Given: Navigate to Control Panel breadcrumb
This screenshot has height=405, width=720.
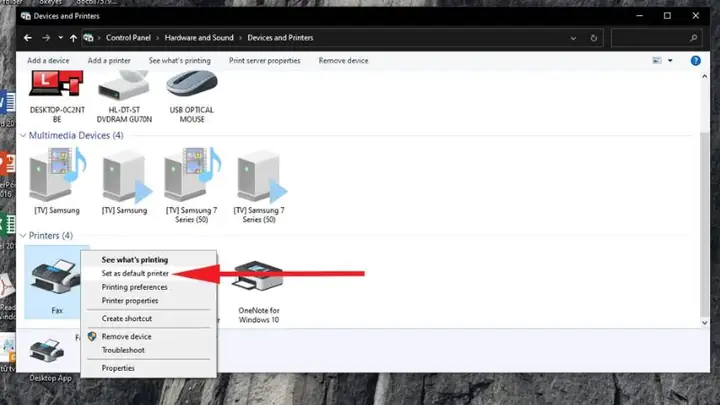Looking at the screenshot, I should coord(128,38).
